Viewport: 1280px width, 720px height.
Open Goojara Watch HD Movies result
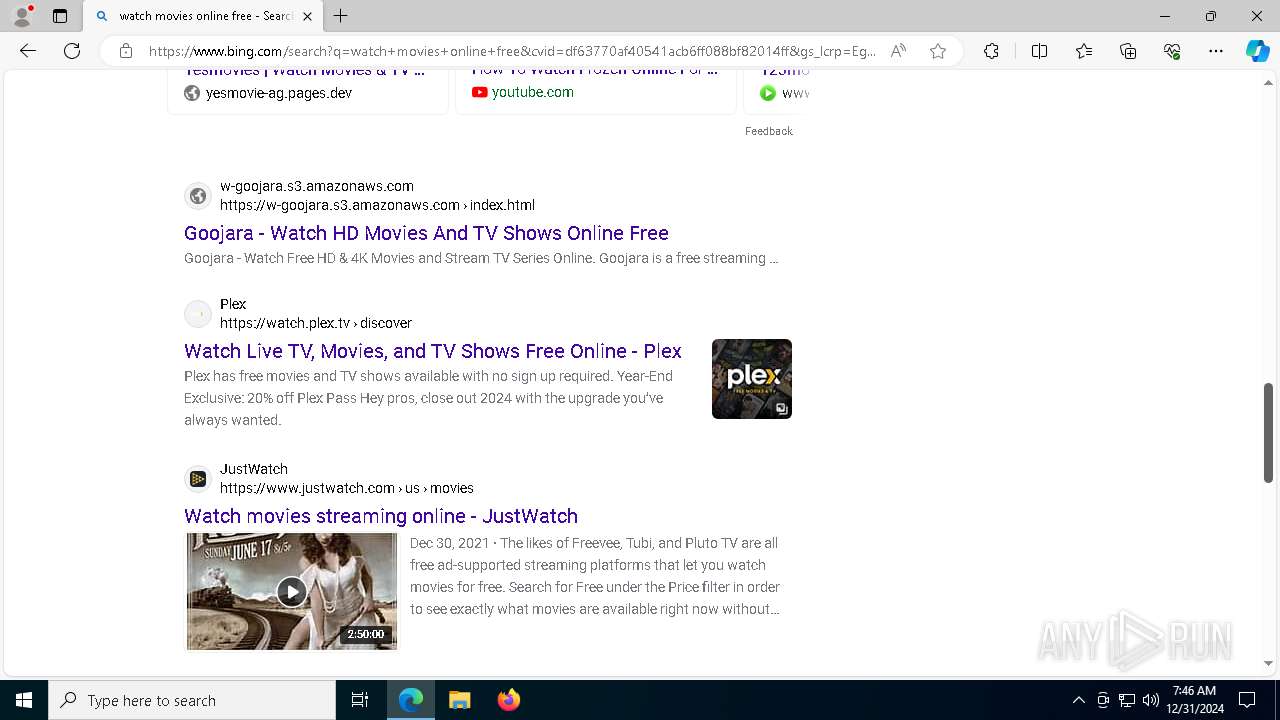pyautogui.click(x=426, y=233)
